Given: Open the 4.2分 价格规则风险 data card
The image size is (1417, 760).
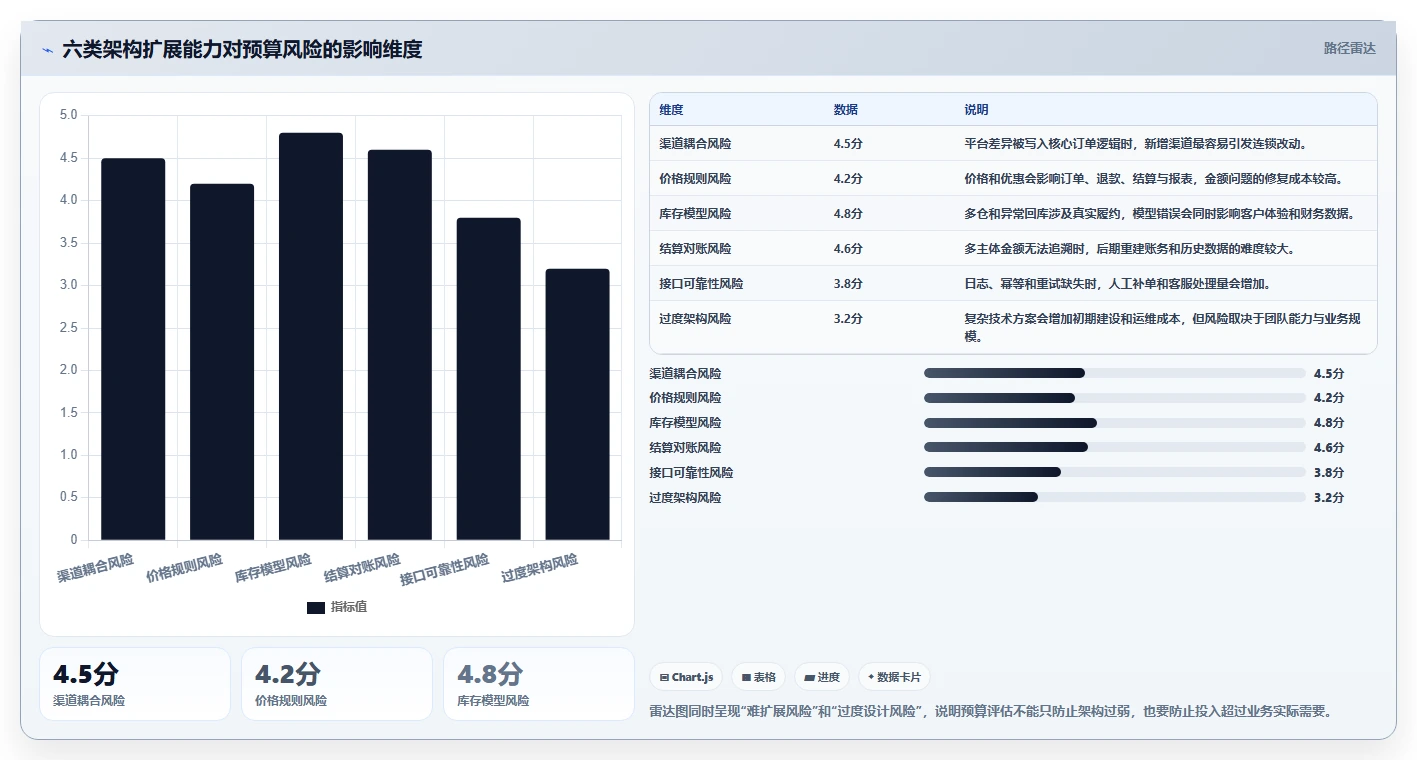Looking at the screenshot, I should pos(337,684).
